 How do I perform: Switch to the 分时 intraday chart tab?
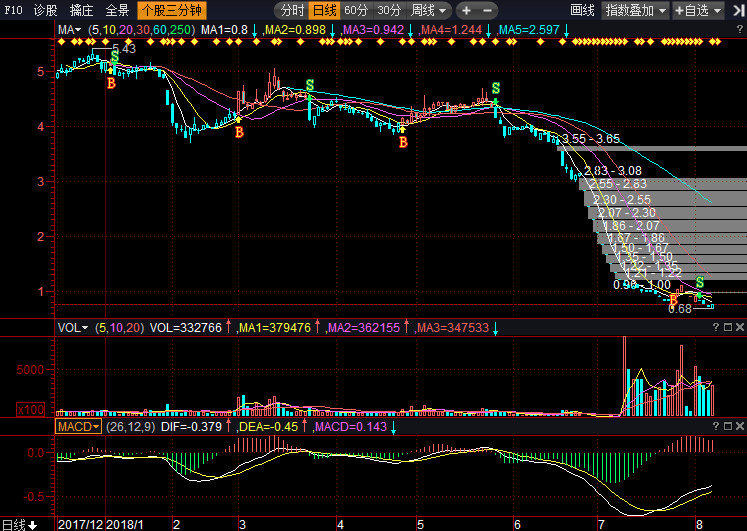click(x=292, y=10)
